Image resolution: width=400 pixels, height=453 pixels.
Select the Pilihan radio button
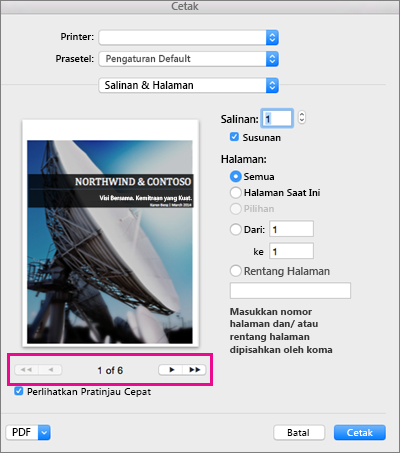[x=235, y=209]
